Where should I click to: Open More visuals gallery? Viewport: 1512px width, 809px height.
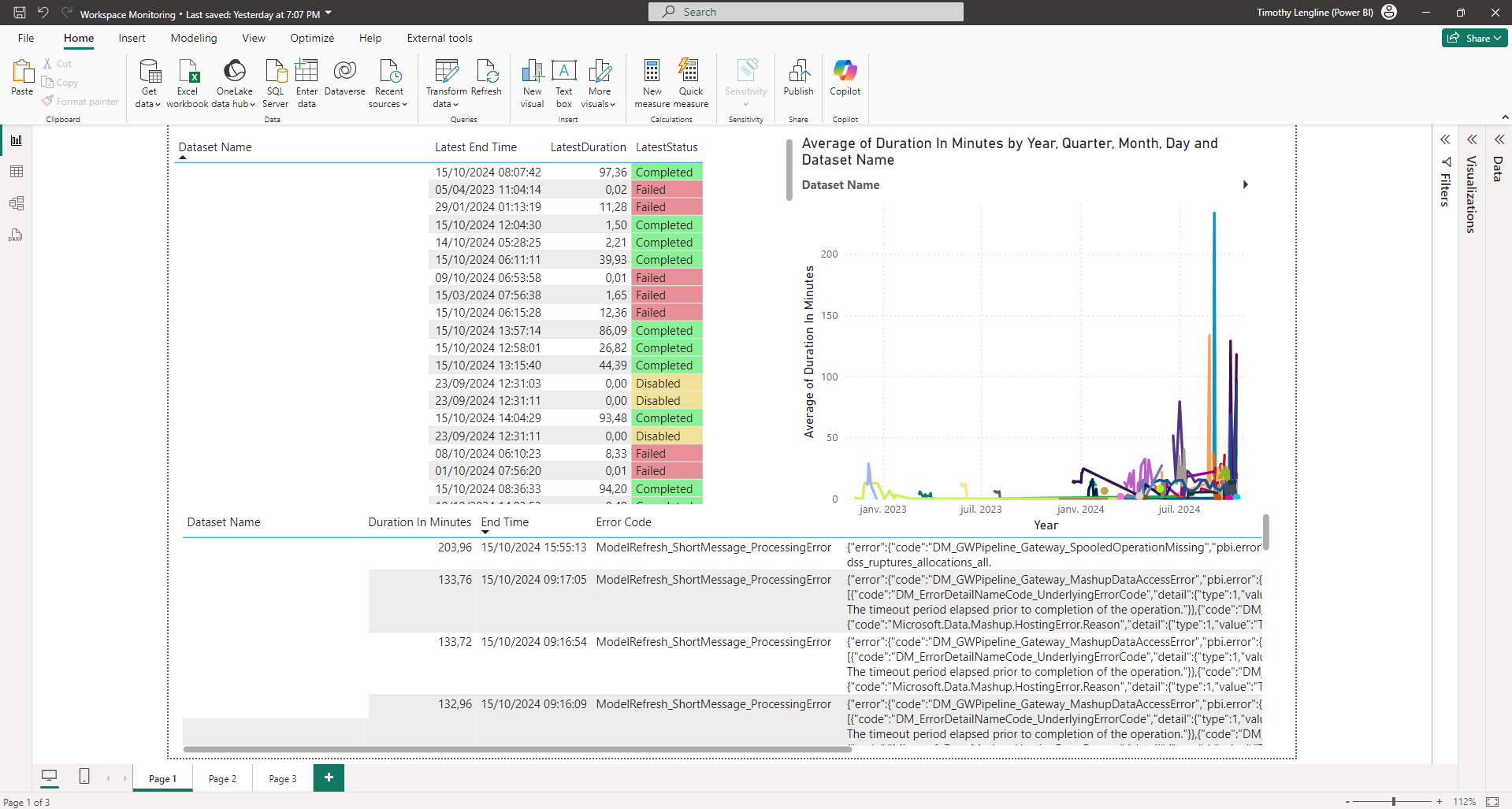[x=599, y=83]
